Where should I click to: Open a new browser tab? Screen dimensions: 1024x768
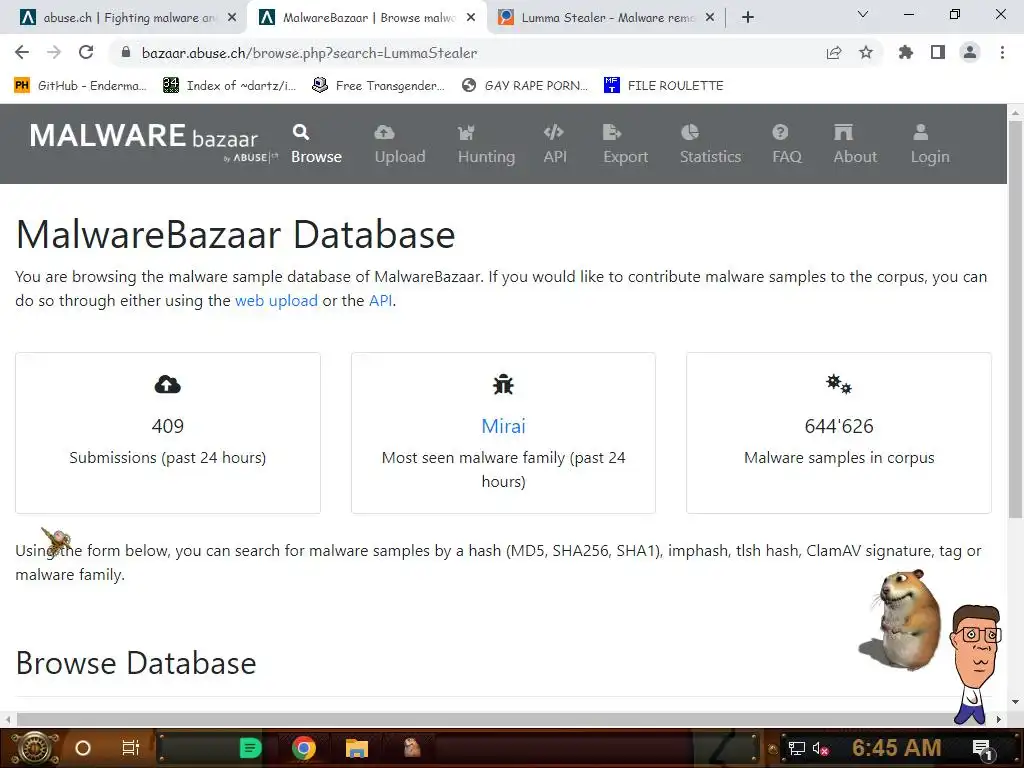748,18
